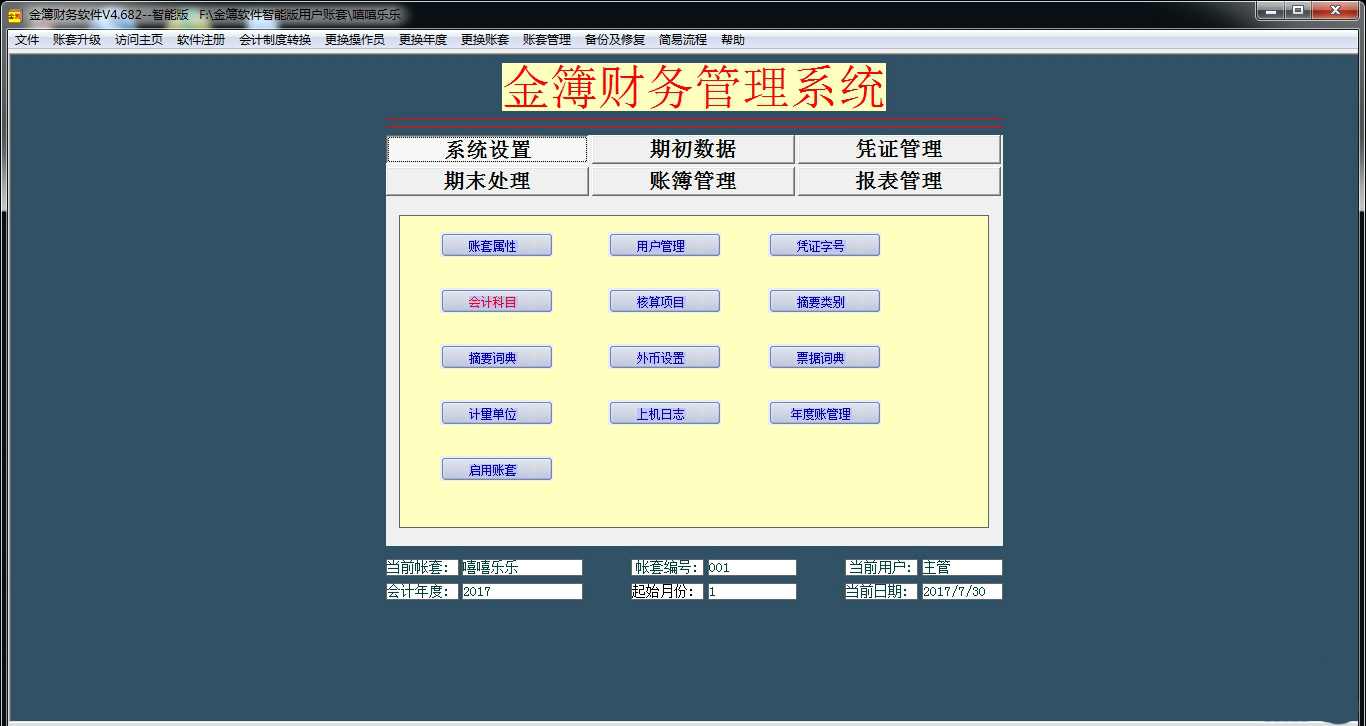Switch to the 报表管理 tab
The height and width of the screenshot is (726, 1366).
pyautogui.click(x=899, y=181)
